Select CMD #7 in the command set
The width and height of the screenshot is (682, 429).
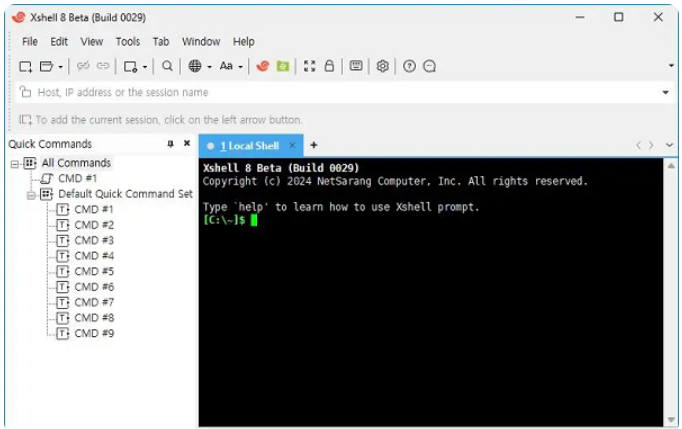pyautogui.click(x=94, y=302)
